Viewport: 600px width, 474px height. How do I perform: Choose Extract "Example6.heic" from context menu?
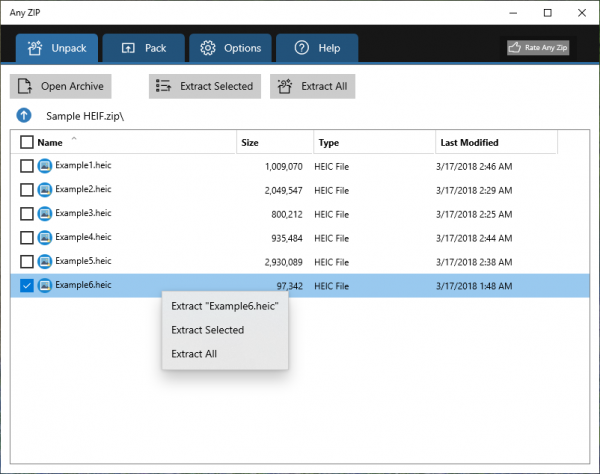pyautogui.click(x=225, y=306)
